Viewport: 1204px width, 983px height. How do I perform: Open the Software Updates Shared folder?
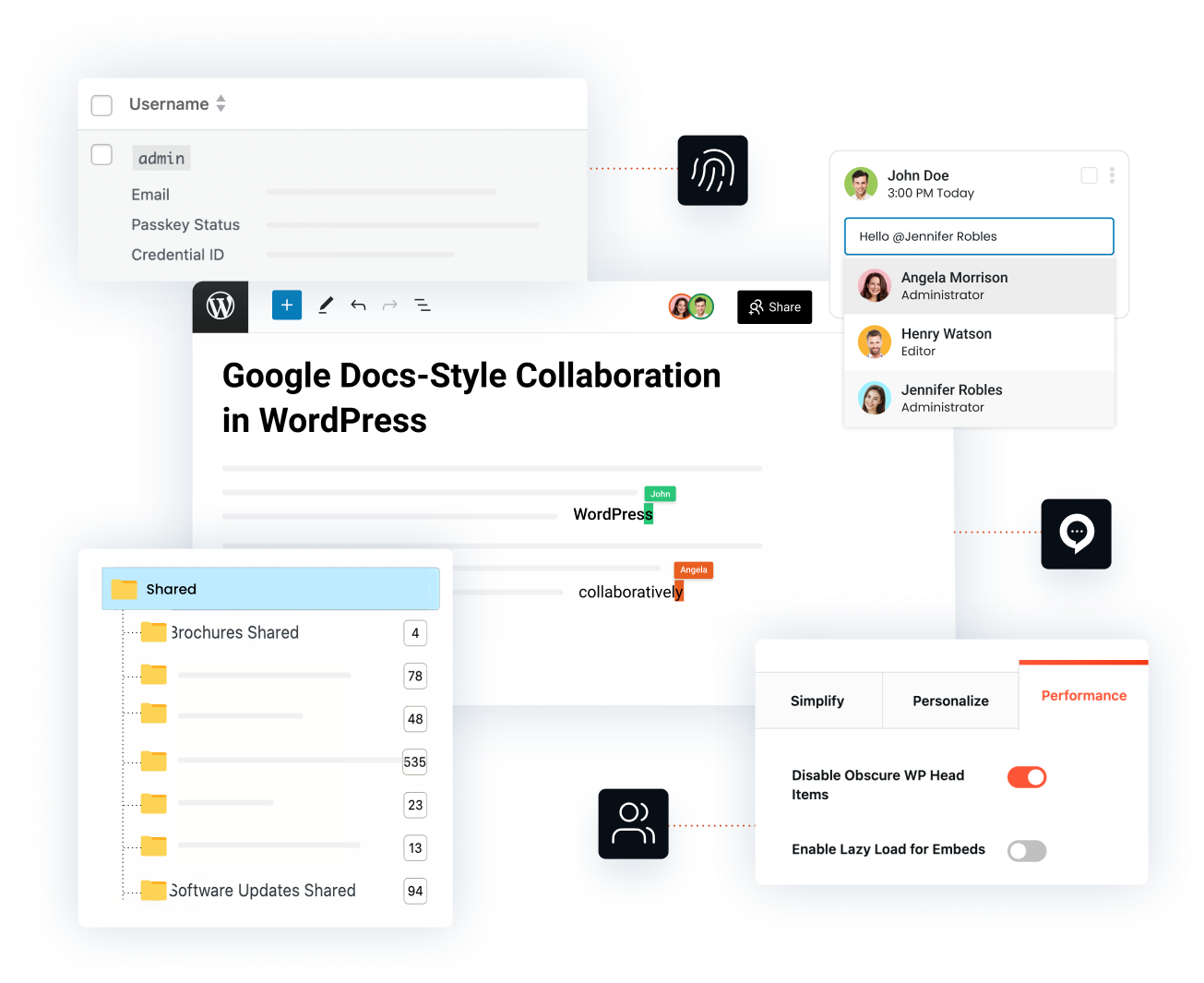263,890
